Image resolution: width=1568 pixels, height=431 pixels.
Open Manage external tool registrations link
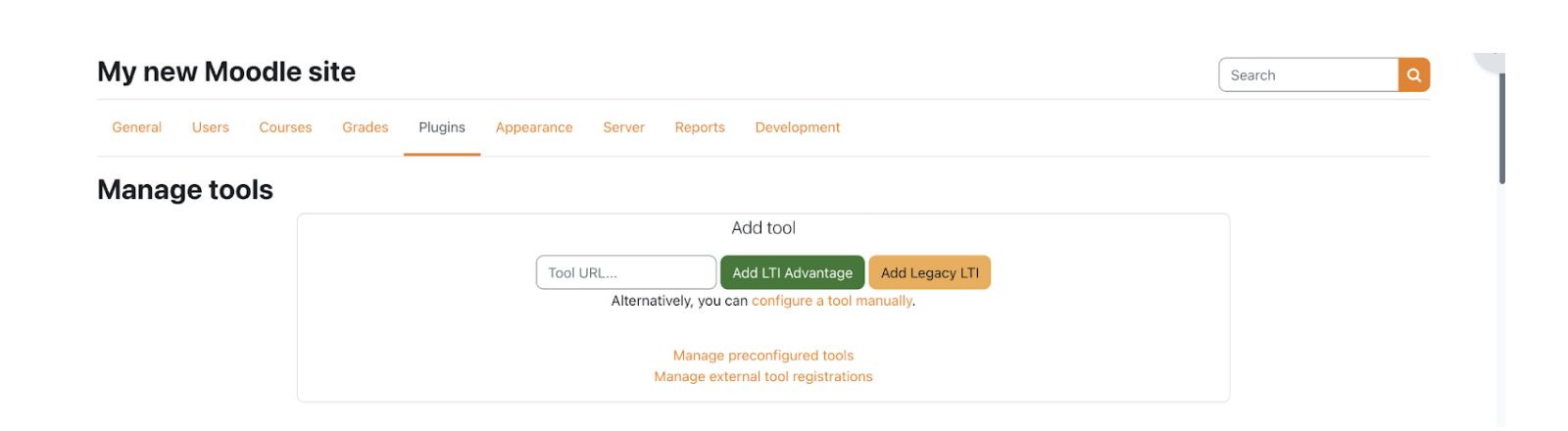(763, 376)
